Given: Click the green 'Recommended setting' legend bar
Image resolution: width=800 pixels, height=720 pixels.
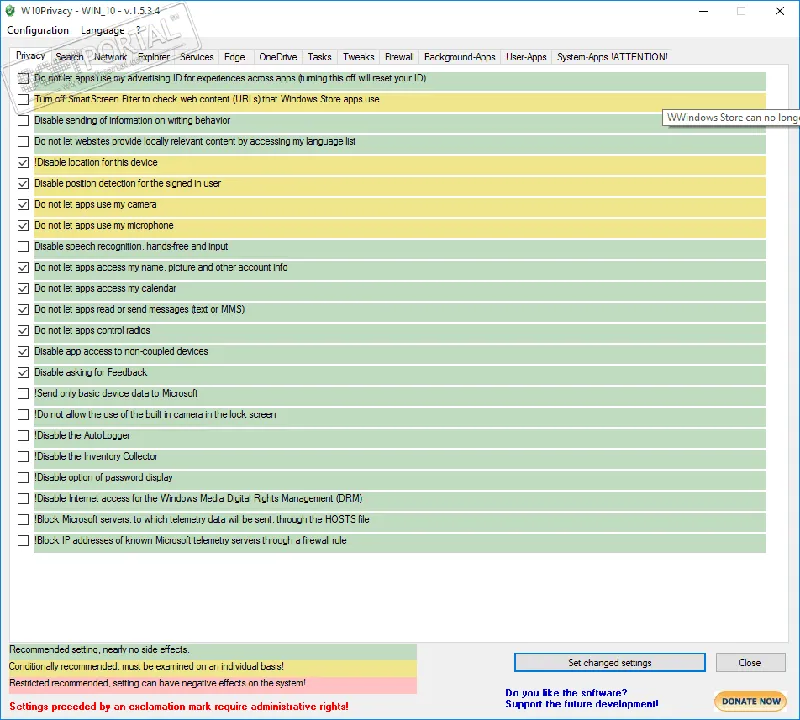Looking at the screenshot, I should pos(213,650).
